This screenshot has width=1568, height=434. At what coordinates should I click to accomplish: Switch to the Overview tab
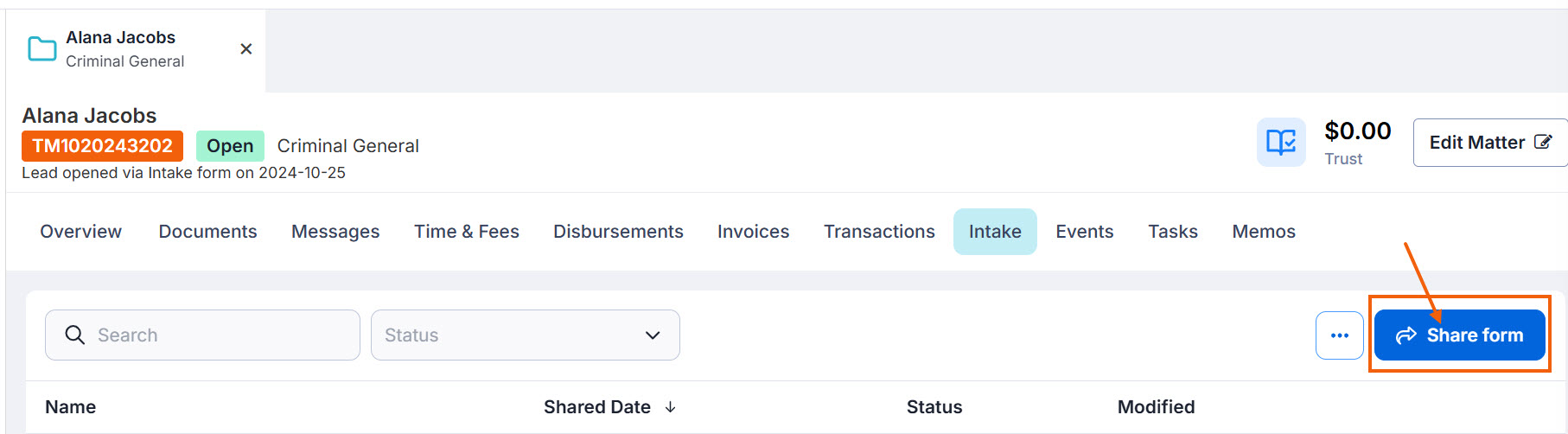[81, 232]
